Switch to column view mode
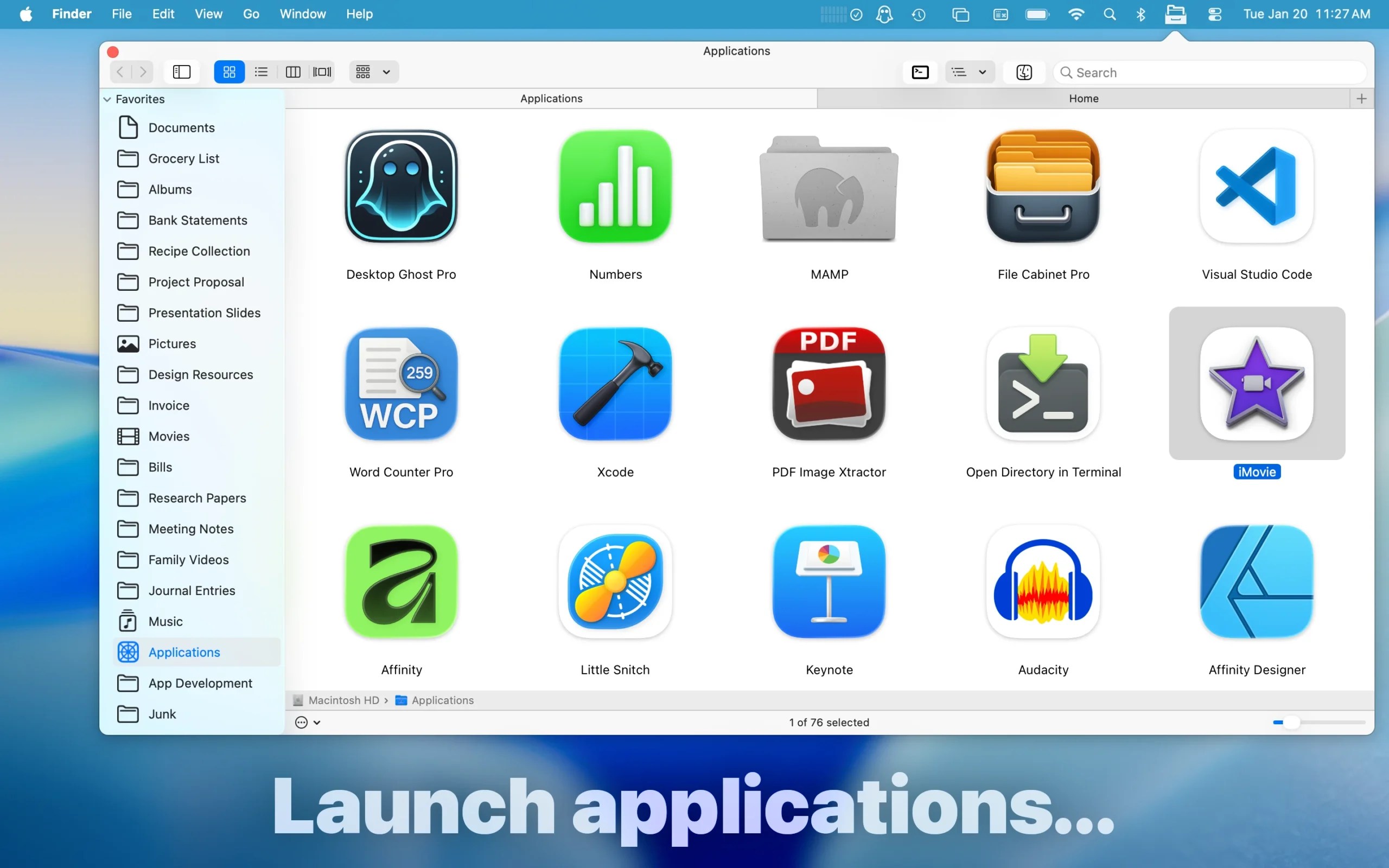This screenshot has width=1389, height=868. (293, 72)
